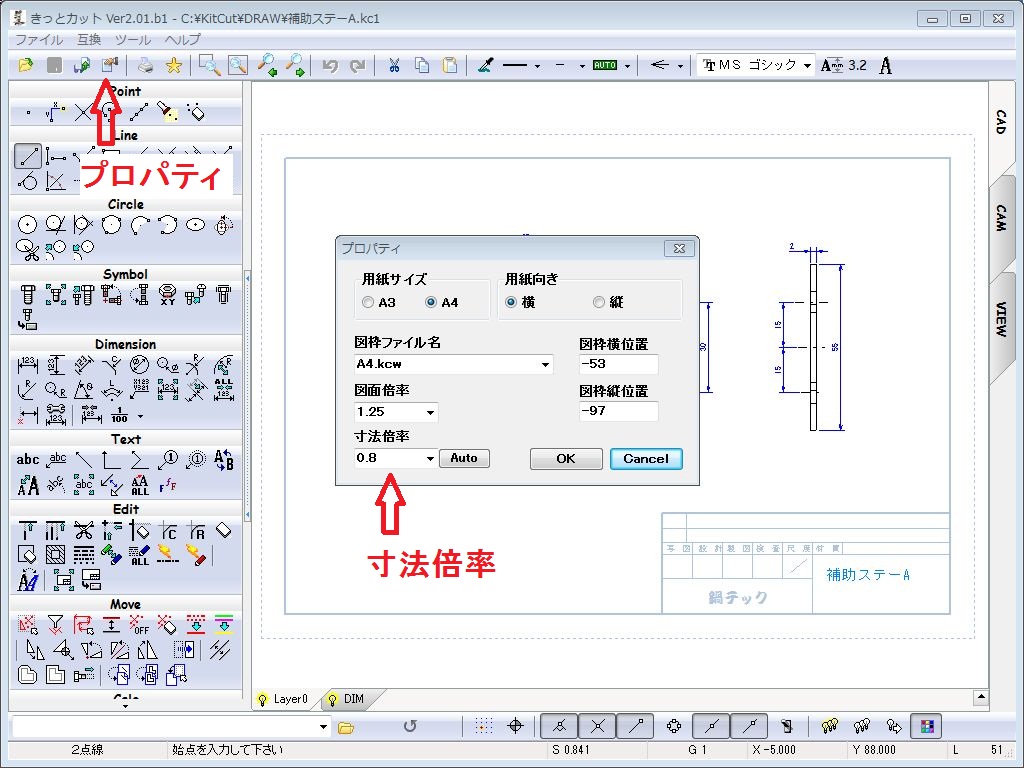Image resolution: width=1024 pixels, height=768 pixels.
Task: Open the 互換 menu
Action: [89, 39]
